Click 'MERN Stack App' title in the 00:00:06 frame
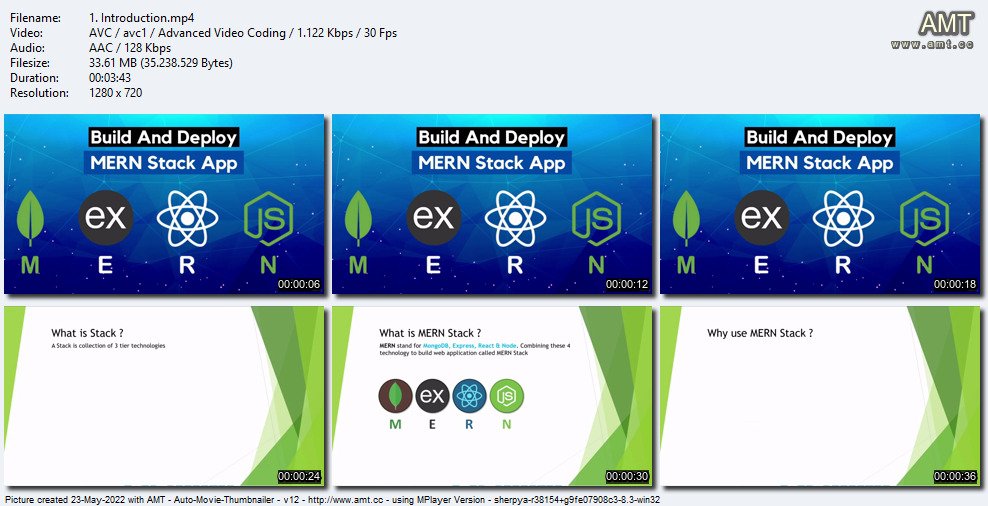This screenshot has width=988, height=506. [x=163, y=163]
